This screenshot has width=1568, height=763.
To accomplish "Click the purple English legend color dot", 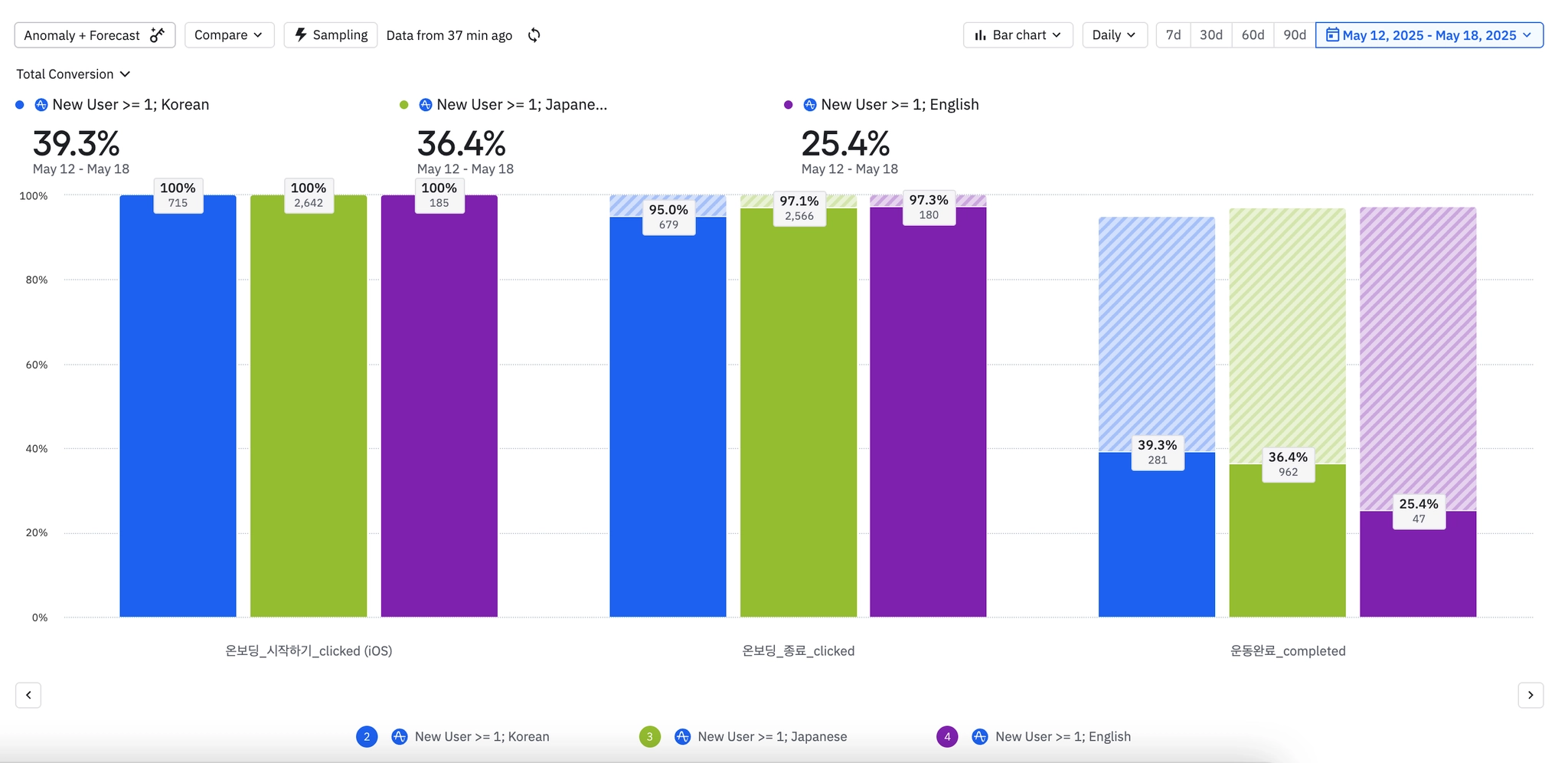I will [x=789, y=105].
